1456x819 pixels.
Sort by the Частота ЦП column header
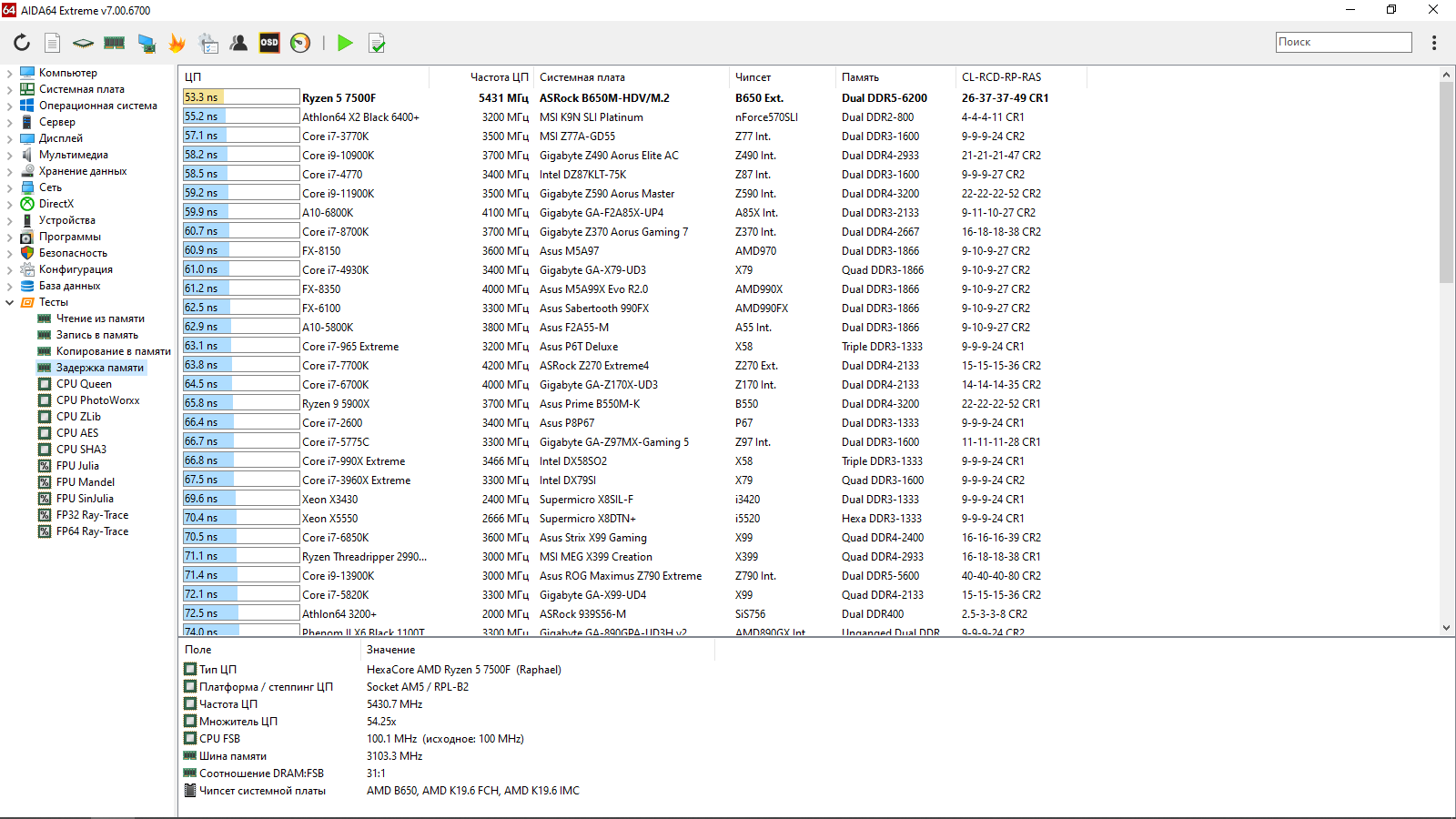coord(480,77)
